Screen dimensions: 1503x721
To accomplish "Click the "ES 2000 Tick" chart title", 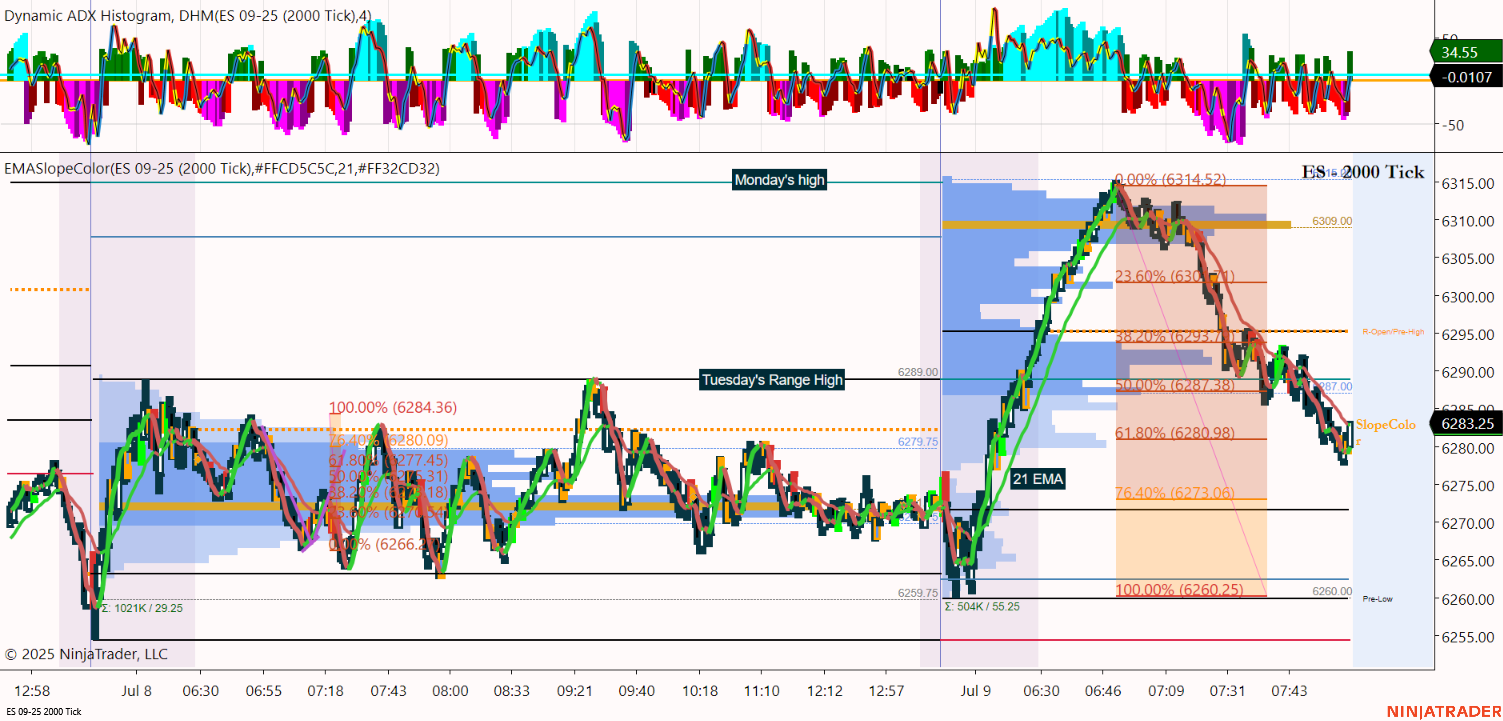I will coord(1363,172).
